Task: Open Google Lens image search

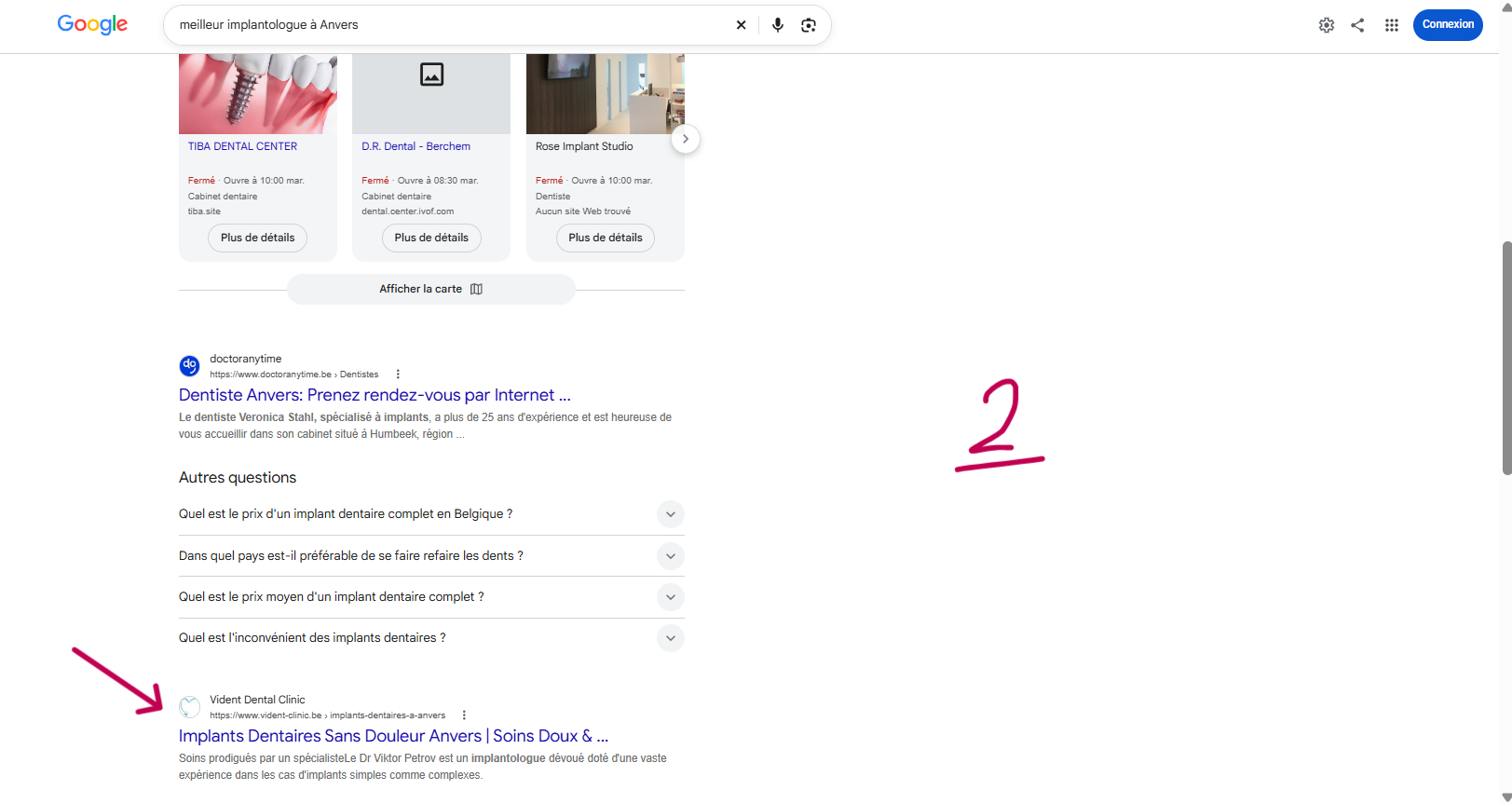Action: click(809, 25)
